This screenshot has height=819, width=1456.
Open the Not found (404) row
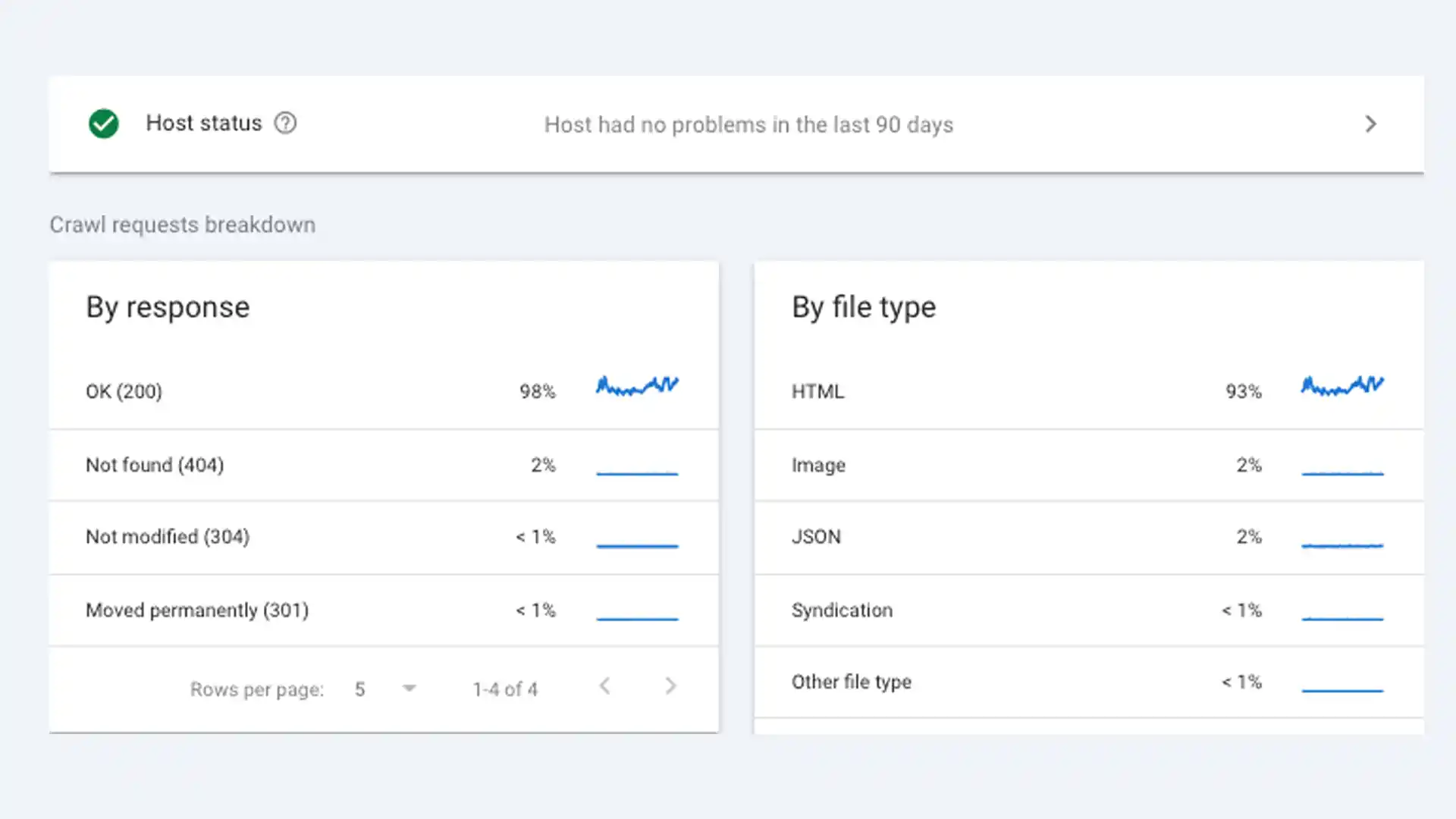point(384,465)
